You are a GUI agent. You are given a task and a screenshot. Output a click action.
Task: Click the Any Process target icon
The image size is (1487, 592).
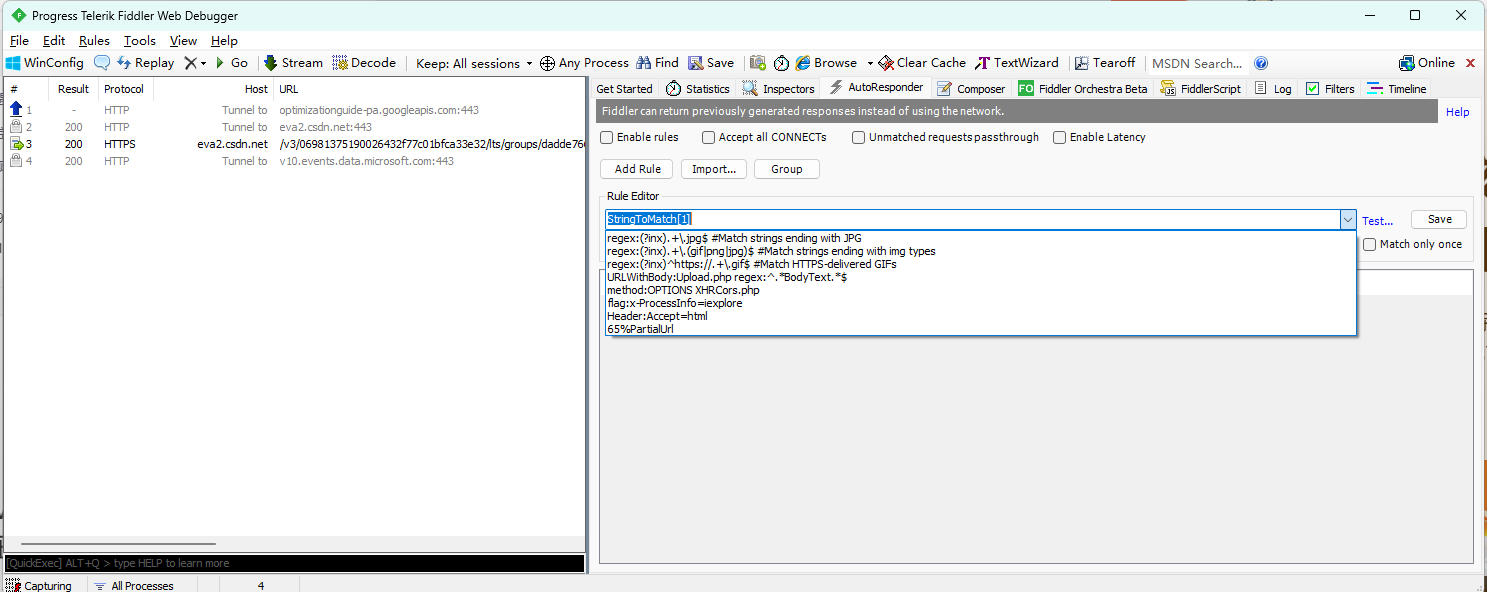click(547, 63)
